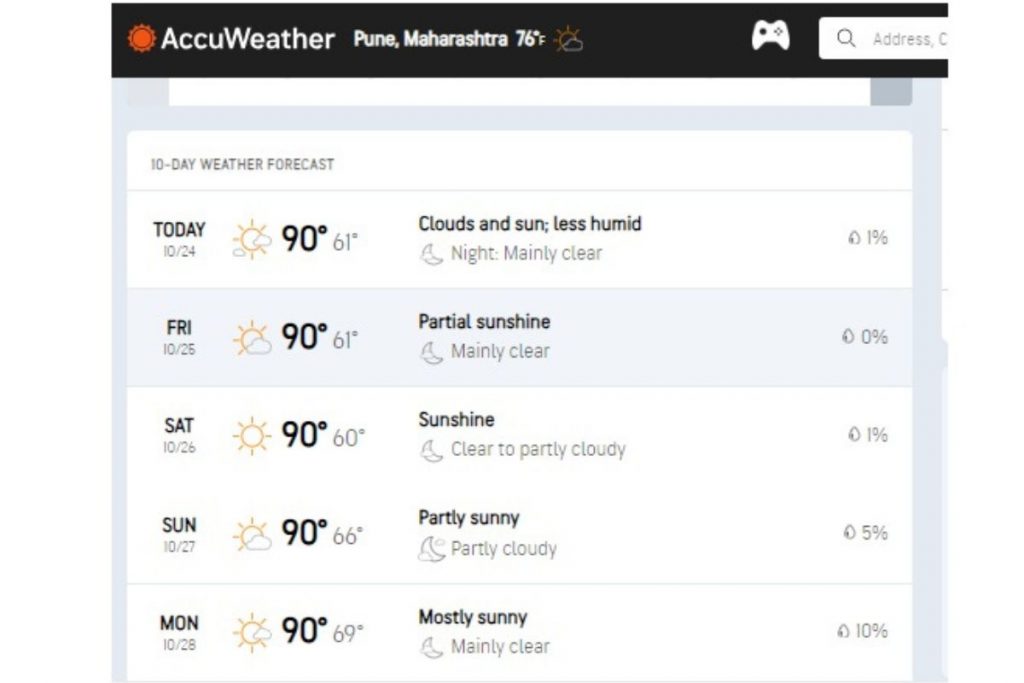Click Monday's raindrop precipitation icon
This screenshot has height=683, width=1024.
point(843,632)
